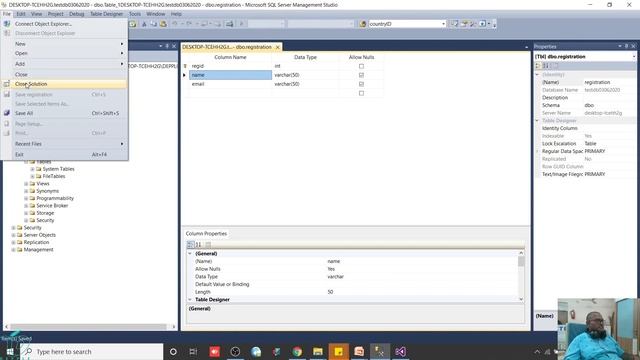This screenshot has width=640, height=360.
Task: Expand the System Tables node
Action: tap(33, 169)
